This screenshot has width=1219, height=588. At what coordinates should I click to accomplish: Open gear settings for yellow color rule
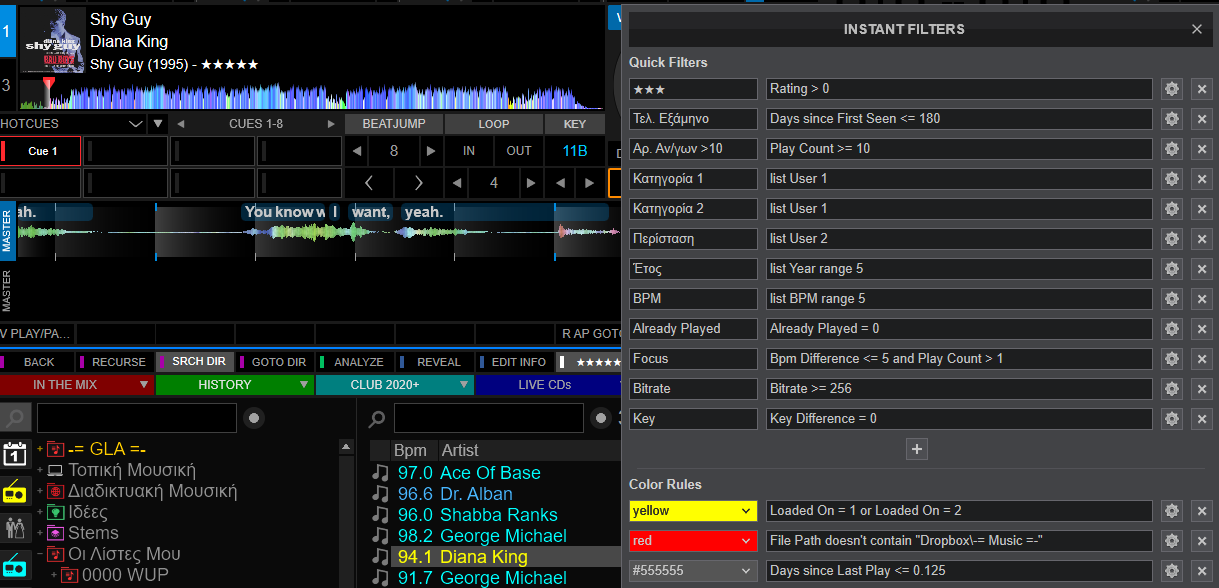pos(1171,511)
